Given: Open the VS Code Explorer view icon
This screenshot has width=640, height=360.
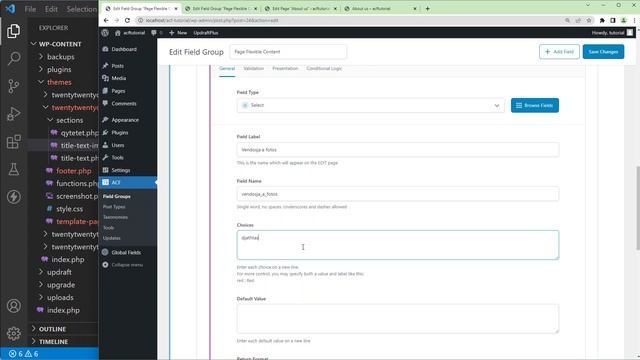Looking at the screenshot, I should coord(13,31).
